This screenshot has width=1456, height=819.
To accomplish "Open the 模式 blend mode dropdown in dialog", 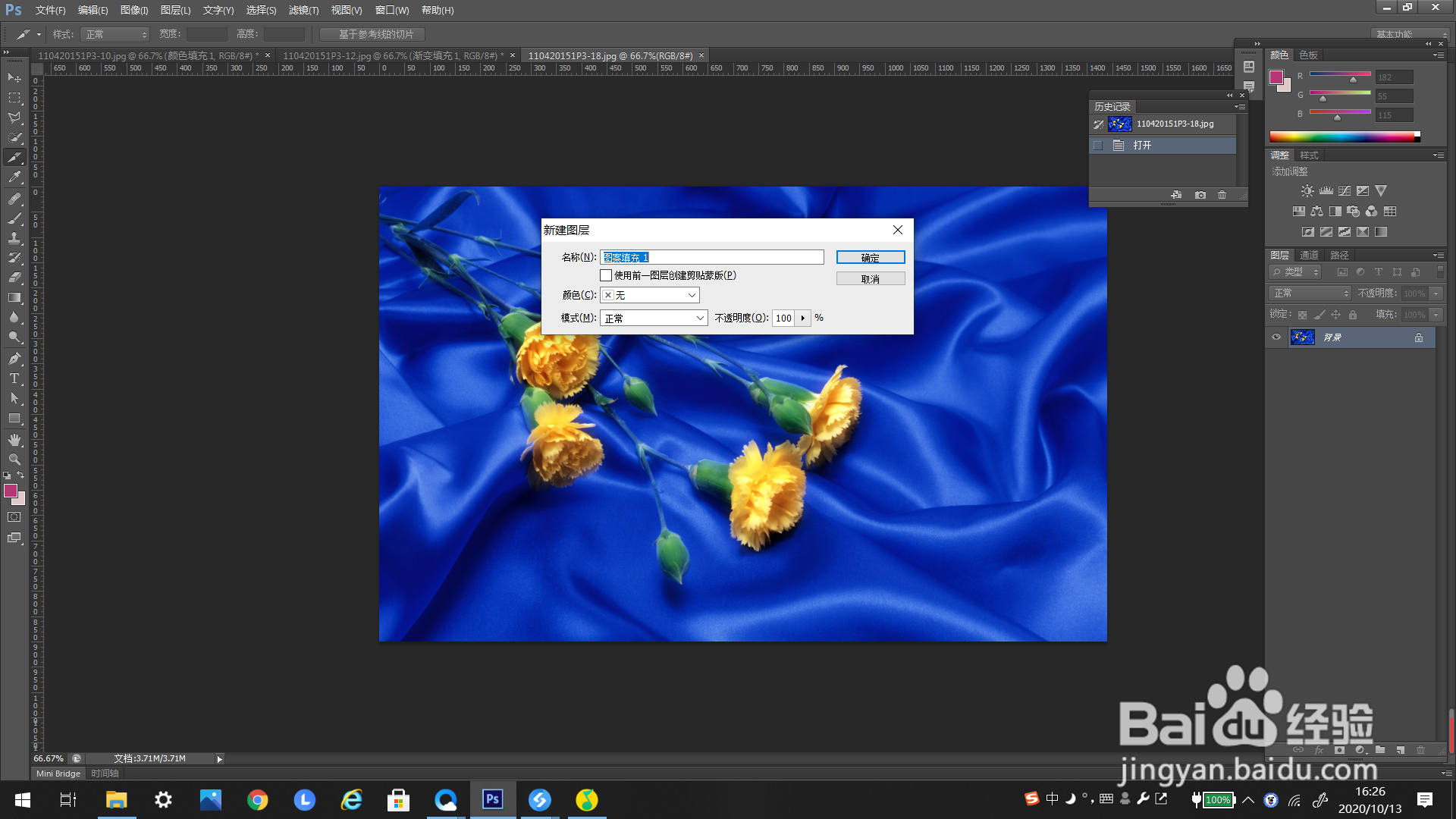I will click(654, 318).
